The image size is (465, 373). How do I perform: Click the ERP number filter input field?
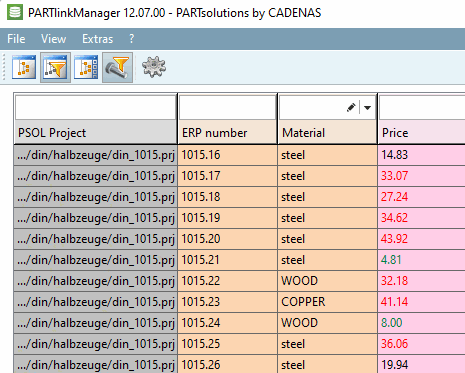[227, 107]
